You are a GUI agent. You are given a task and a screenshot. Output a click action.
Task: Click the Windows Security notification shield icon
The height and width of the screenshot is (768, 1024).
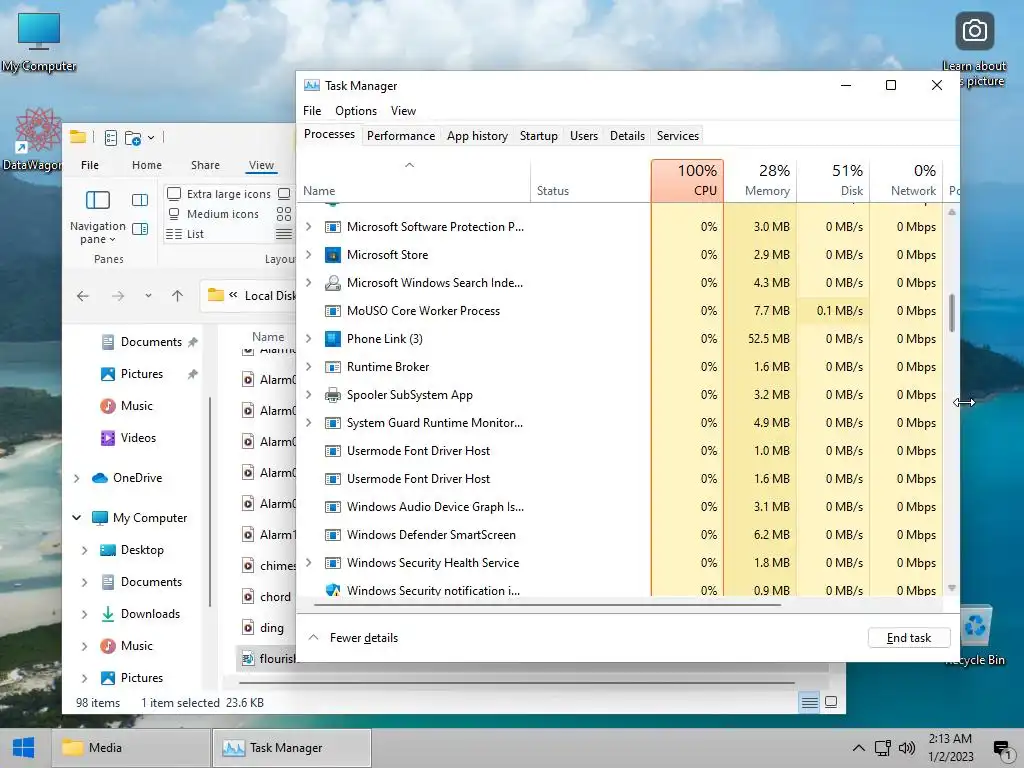click(332, 590)
